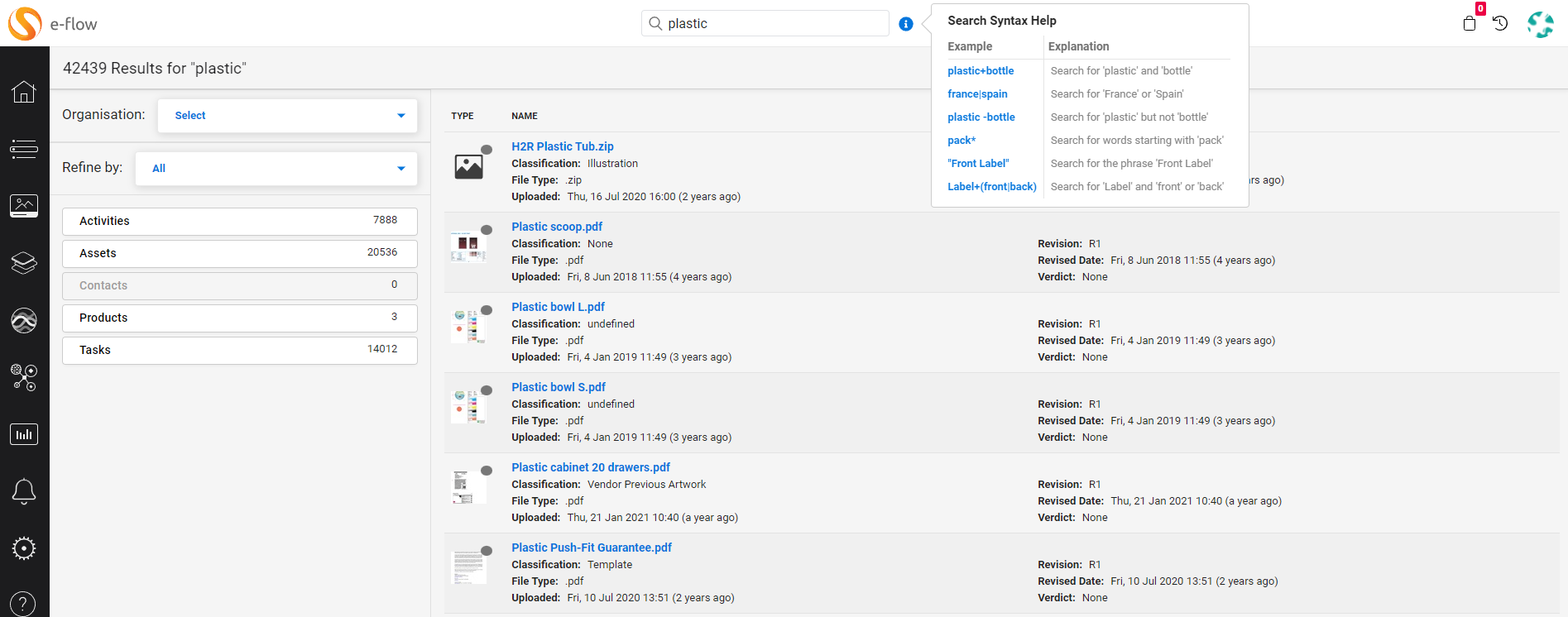Image resolution: width=1568 pixels, height=617 pixels.
Task: Open the reports bar chart icon
Action: click(x=24, y=434)
